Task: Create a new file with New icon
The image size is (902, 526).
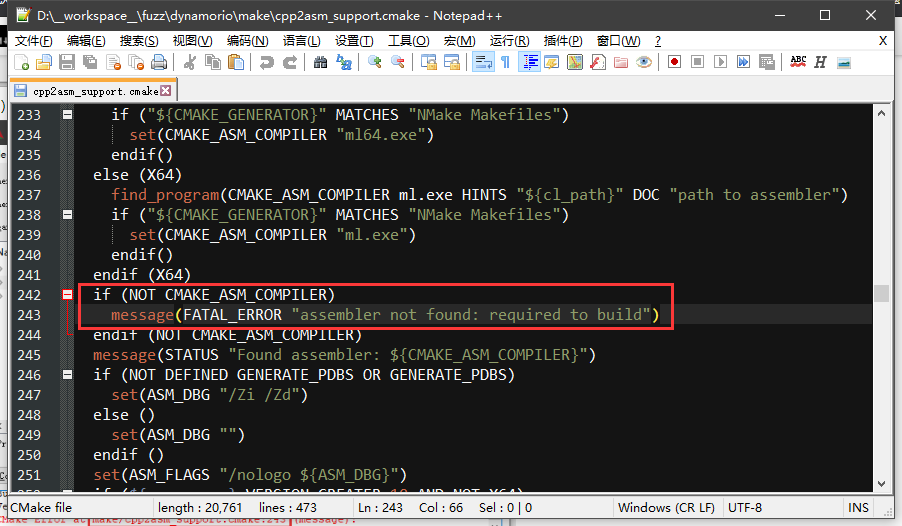Action: pyautogui.click(x=21, y=62)
